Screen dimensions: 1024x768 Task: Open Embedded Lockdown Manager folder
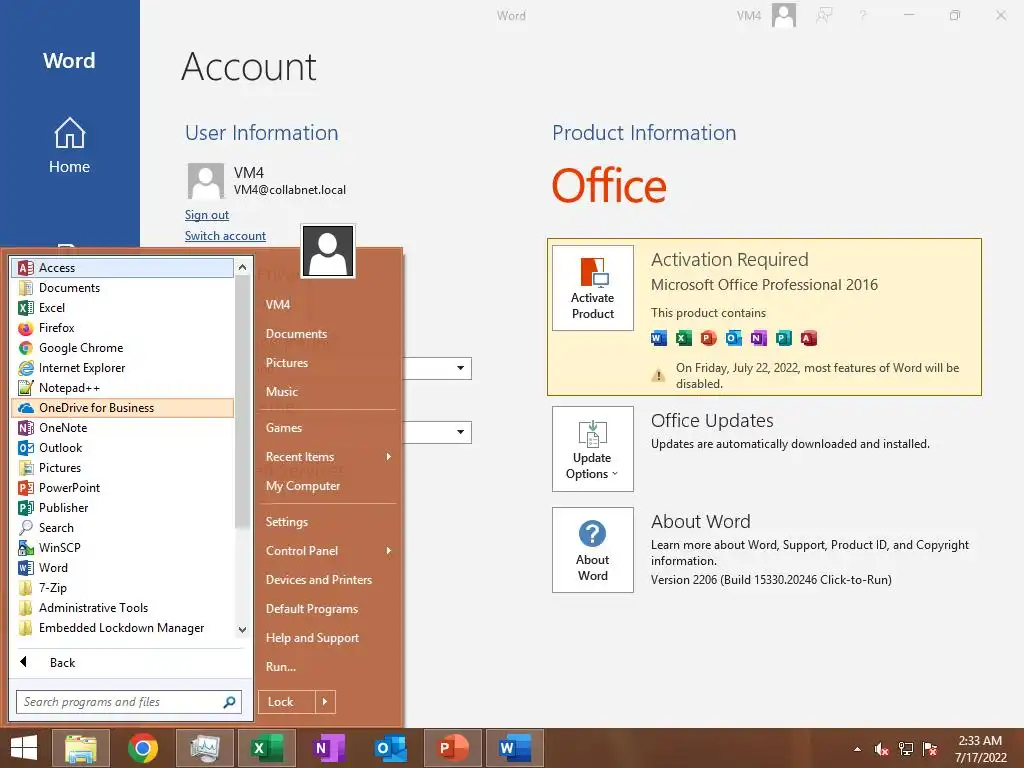click(x=122, y=628)
